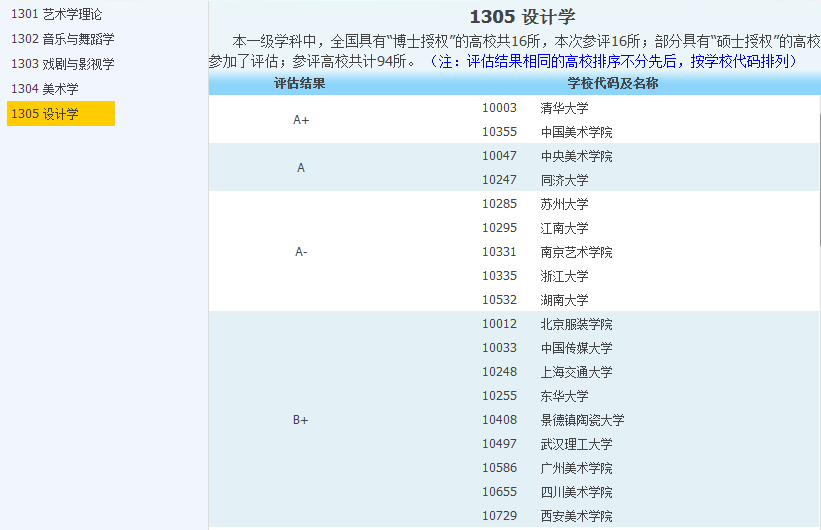
Task: Click school code 10335
Action: [500, 276]
